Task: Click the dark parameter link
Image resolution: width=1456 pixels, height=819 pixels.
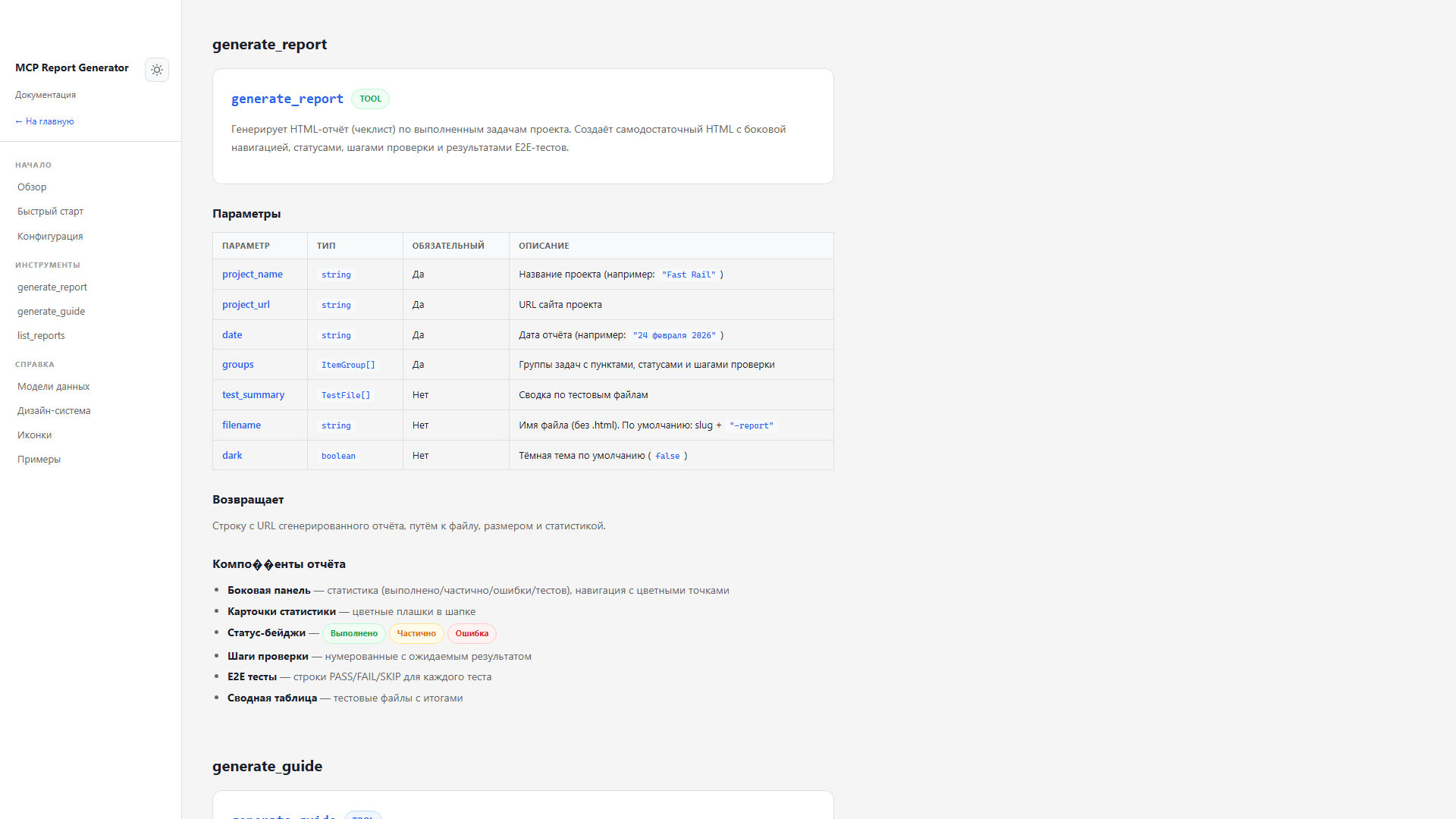Action: click(232, 455)
